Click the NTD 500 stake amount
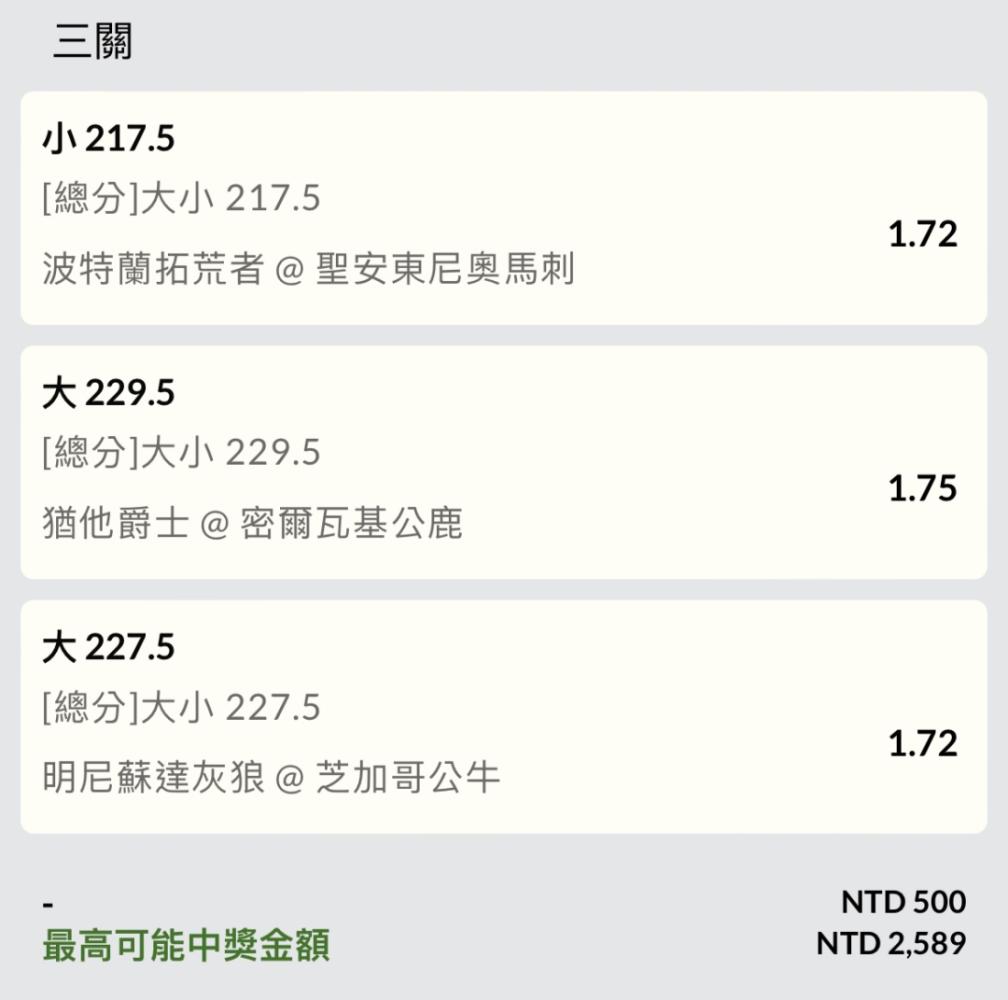The image size is (1008, 1000). click(x=903, y=902)
